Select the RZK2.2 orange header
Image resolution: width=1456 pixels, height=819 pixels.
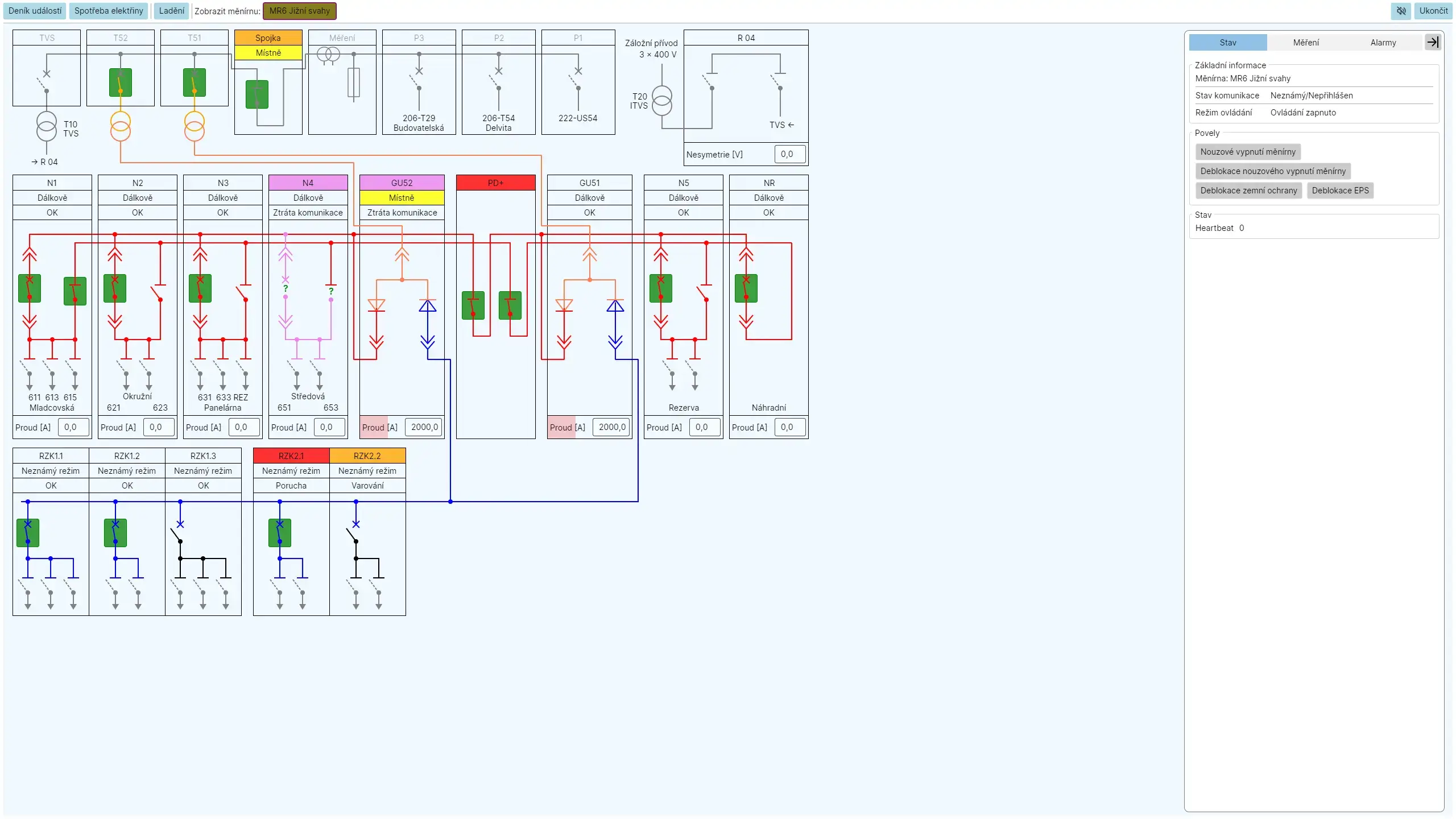pos(367,456)
